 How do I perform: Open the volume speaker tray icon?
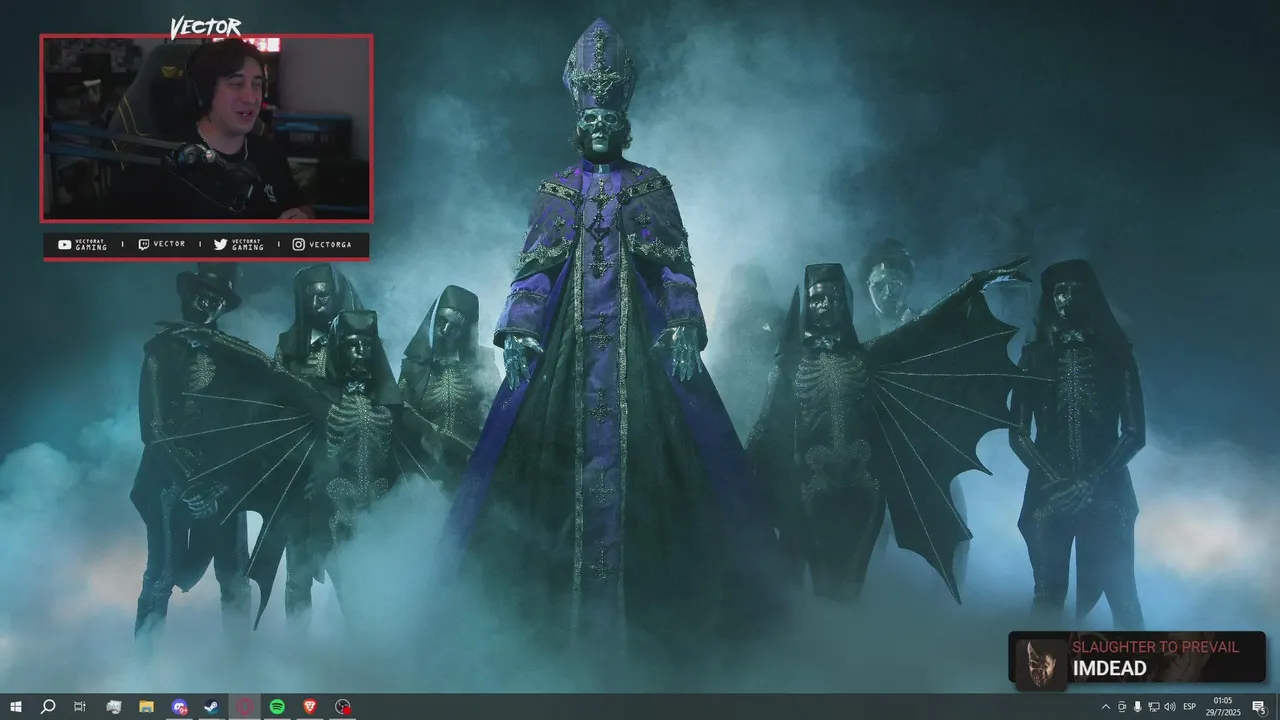(1170, 707)
